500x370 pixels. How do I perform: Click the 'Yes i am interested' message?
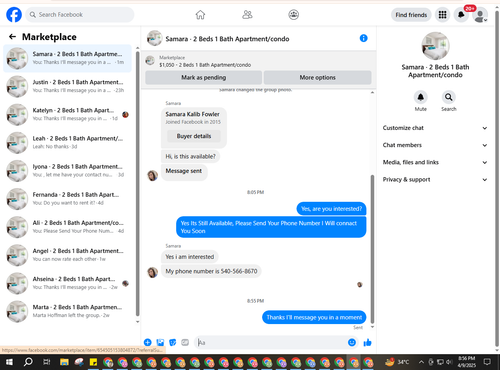click(190, 257)
